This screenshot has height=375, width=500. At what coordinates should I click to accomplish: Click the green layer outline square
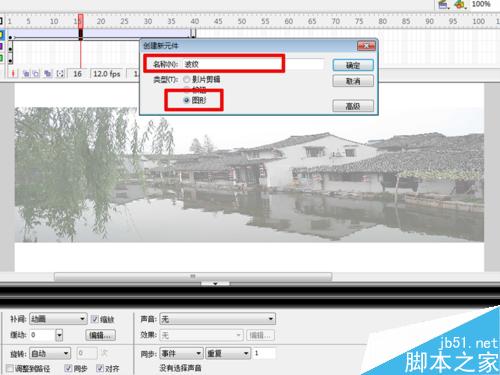(x=1, y=58)
